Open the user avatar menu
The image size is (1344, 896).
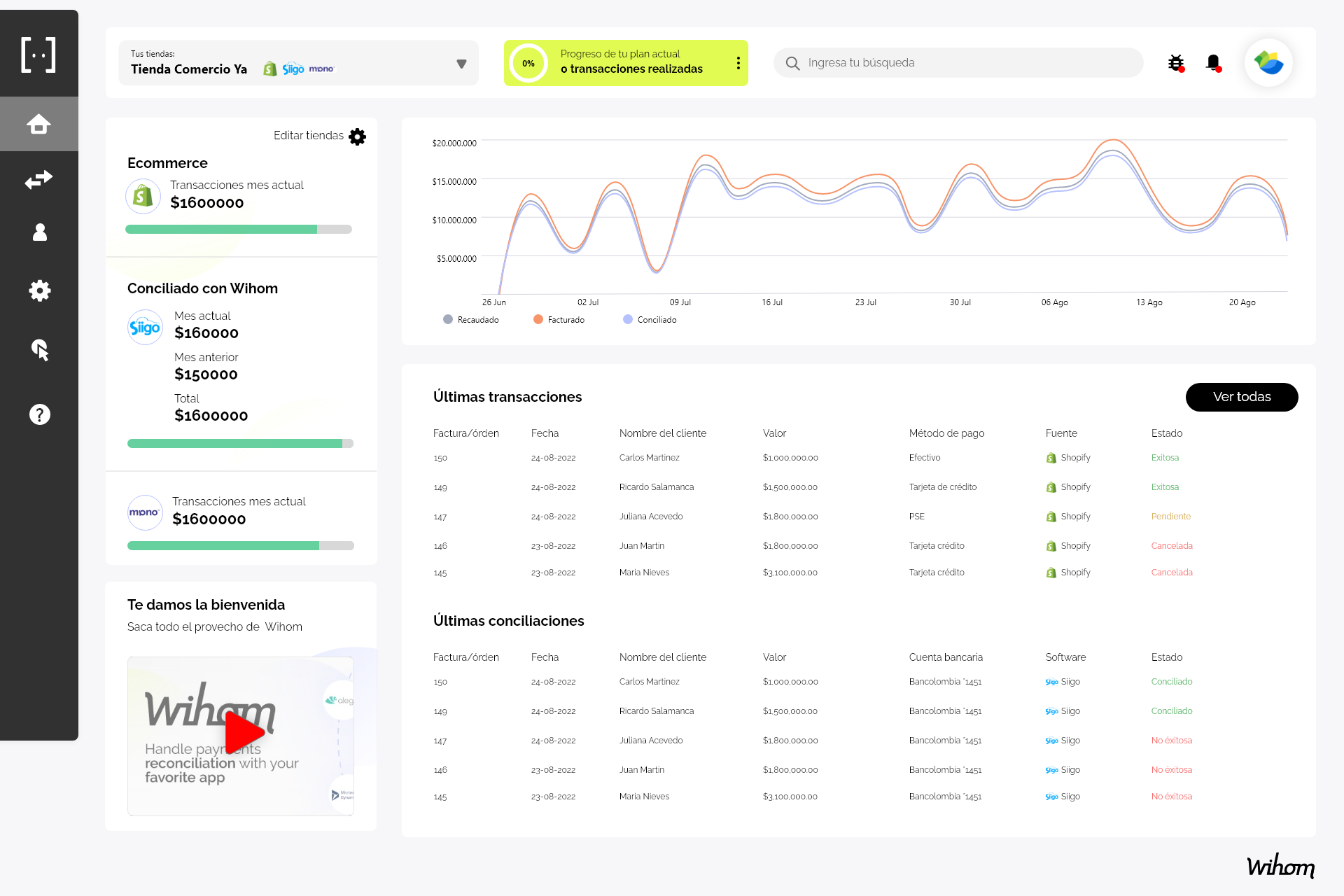(1268, 63)
